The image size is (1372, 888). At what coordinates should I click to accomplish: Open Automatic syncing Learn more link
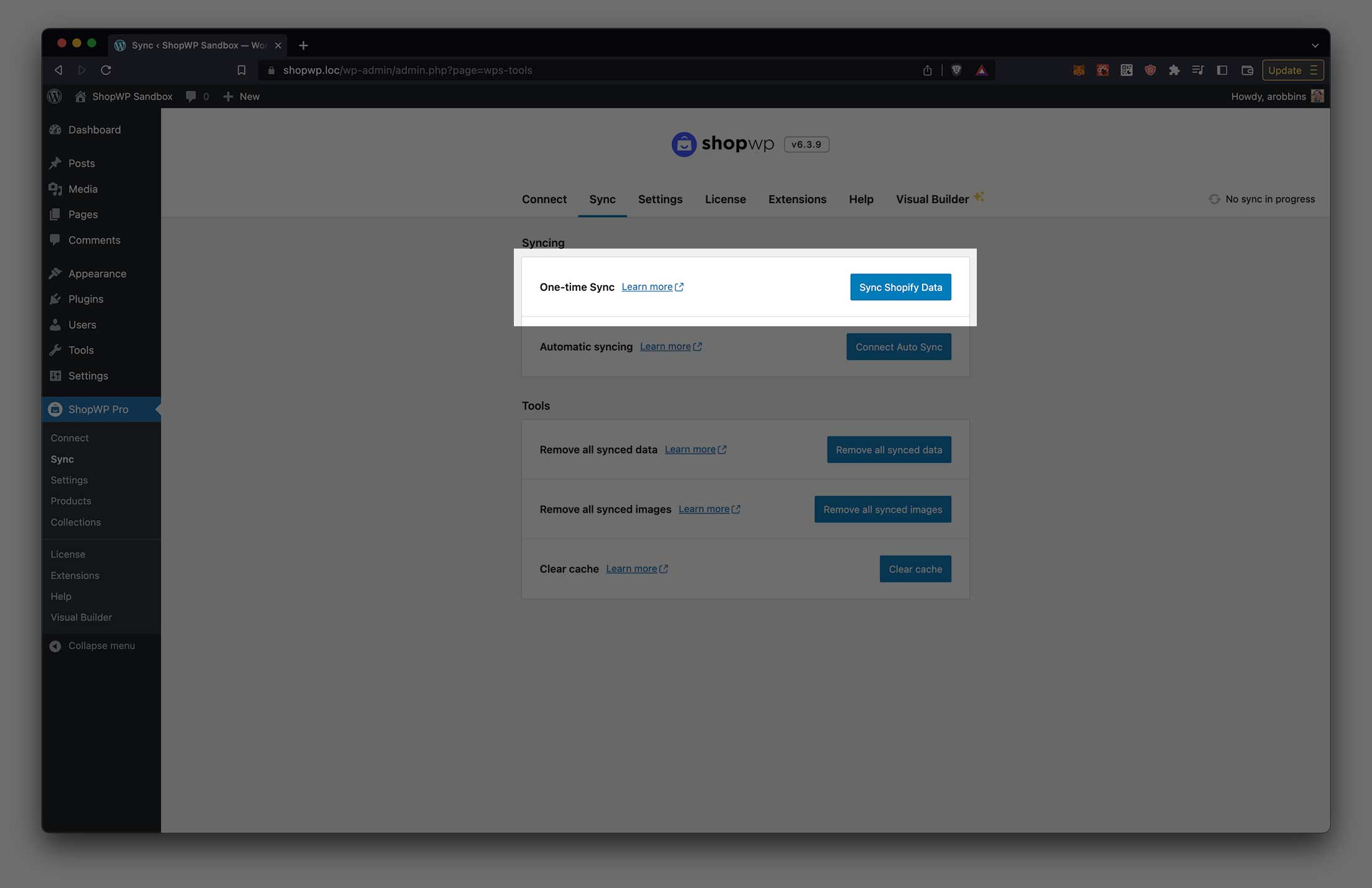(671, 346)
